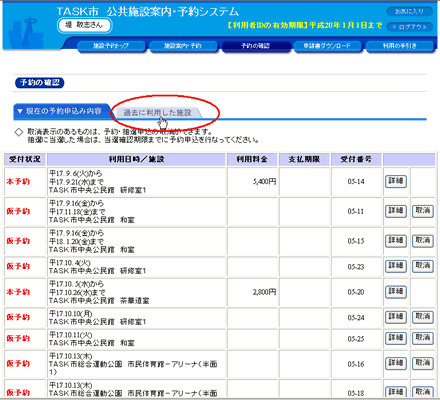Click the 予約の確認 page heading badge
Screen dimensions: 440x400
pos(40,83)
